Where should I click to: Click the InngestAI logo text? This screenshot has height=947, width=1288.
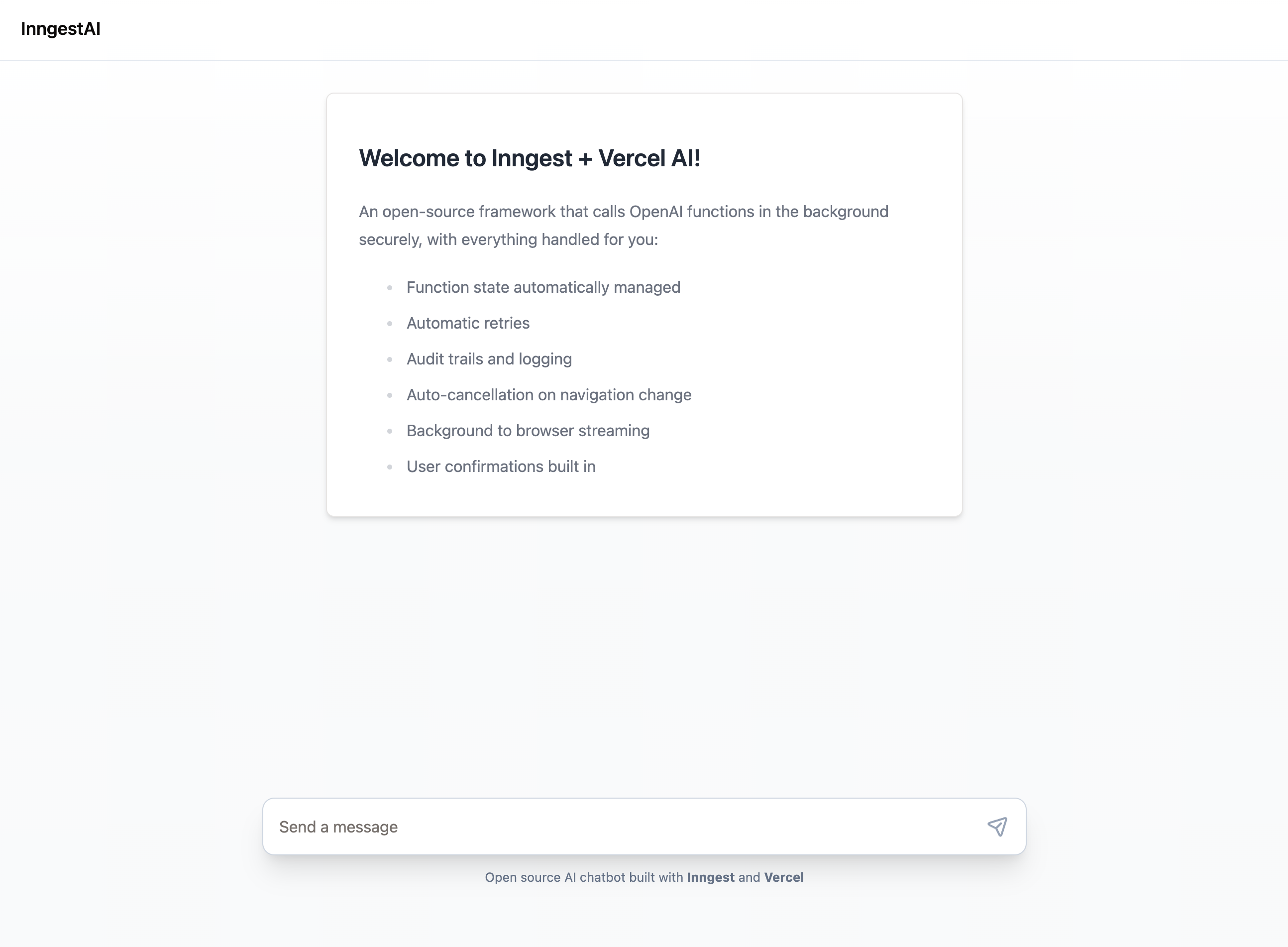[60, 28]
